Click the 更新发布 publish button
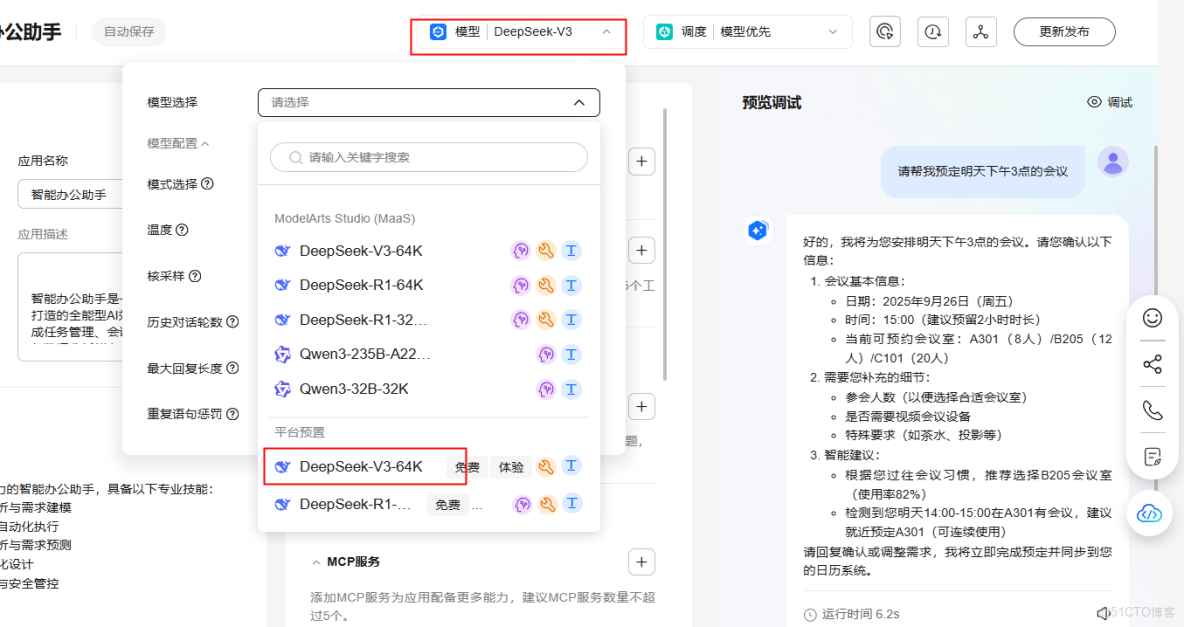This screenshot has width=1184, height=627. (x=1064, y=31)
